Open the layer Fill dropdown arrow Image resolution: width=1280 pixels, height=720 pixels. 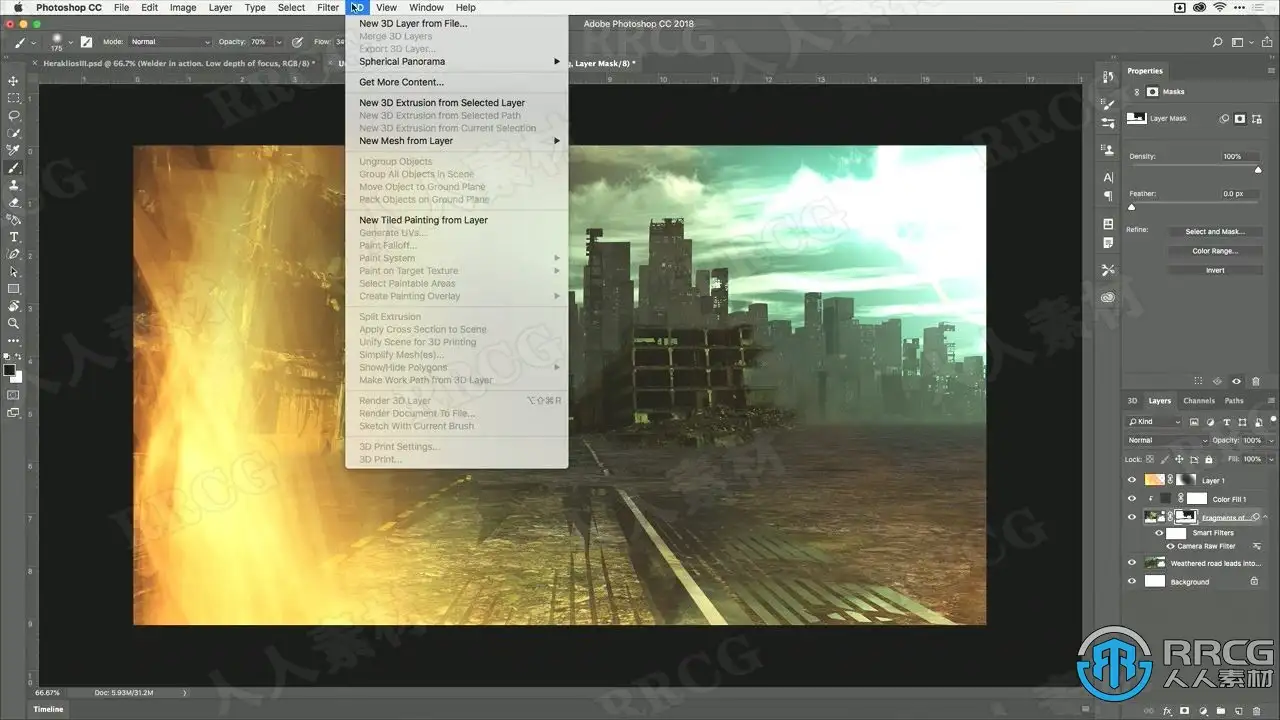pyautogui.click(x=1271, y=459)
